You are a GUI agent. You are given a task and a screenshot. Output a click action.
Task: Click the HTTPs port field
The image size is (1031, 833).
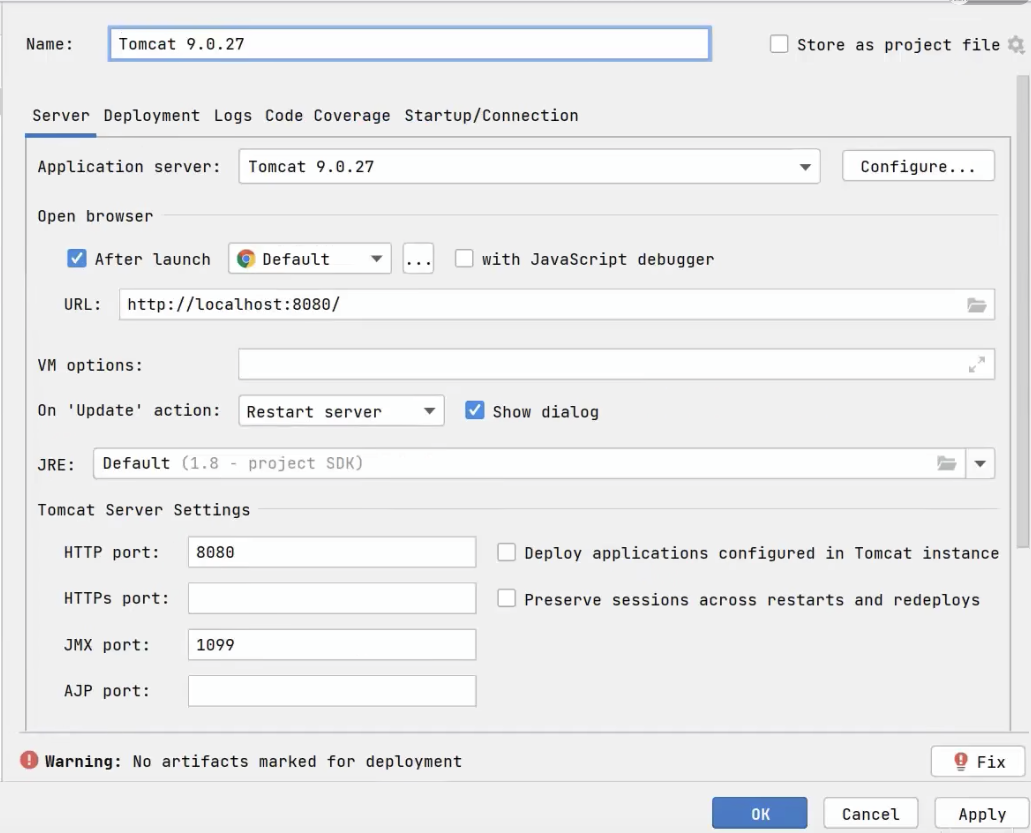pyautogui.click(x=332, y=598)
